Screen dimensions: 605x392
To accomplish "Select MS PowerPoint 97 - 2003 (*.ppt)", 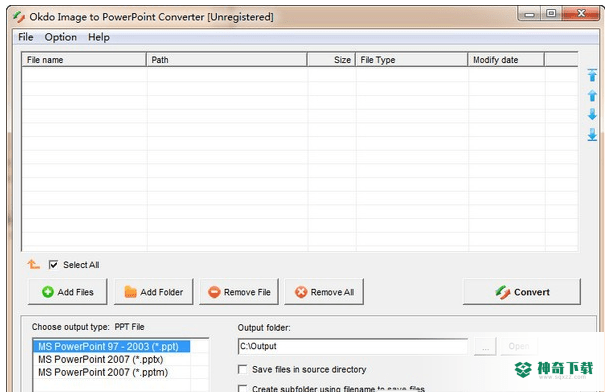I will coord(112,346).
